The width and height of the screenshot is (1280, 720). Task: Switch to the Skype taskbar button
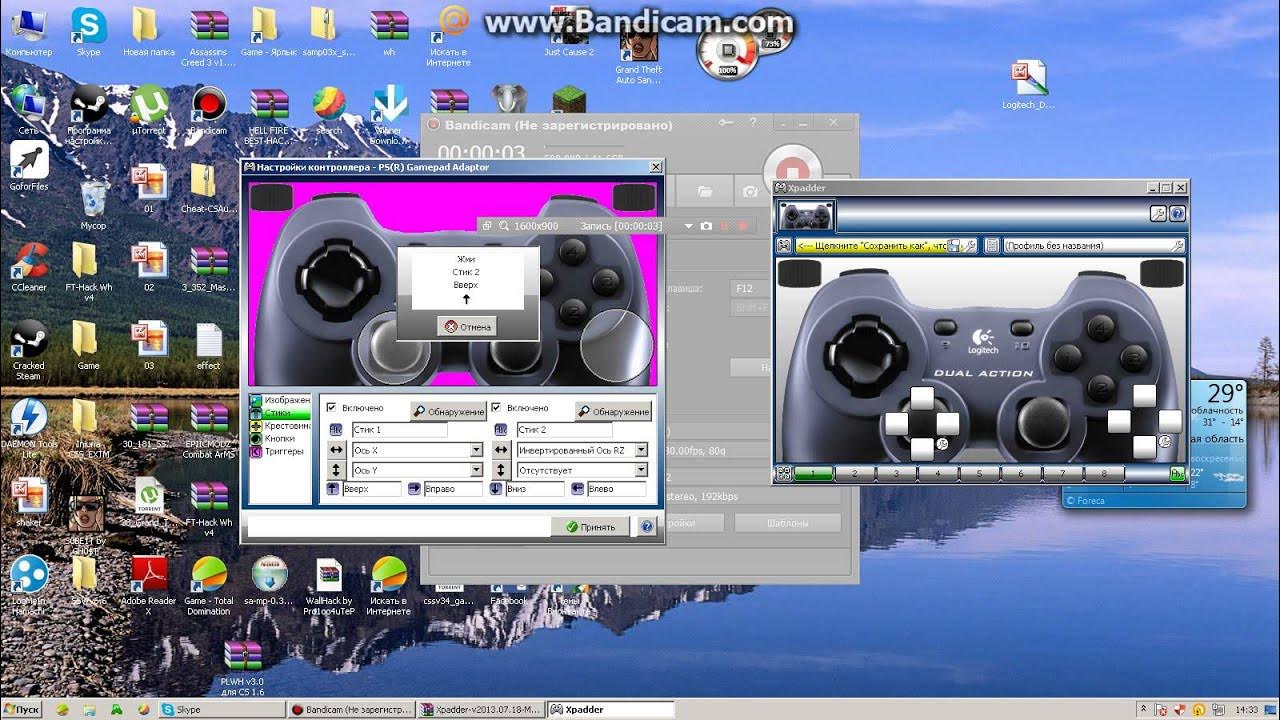(222, 709)
